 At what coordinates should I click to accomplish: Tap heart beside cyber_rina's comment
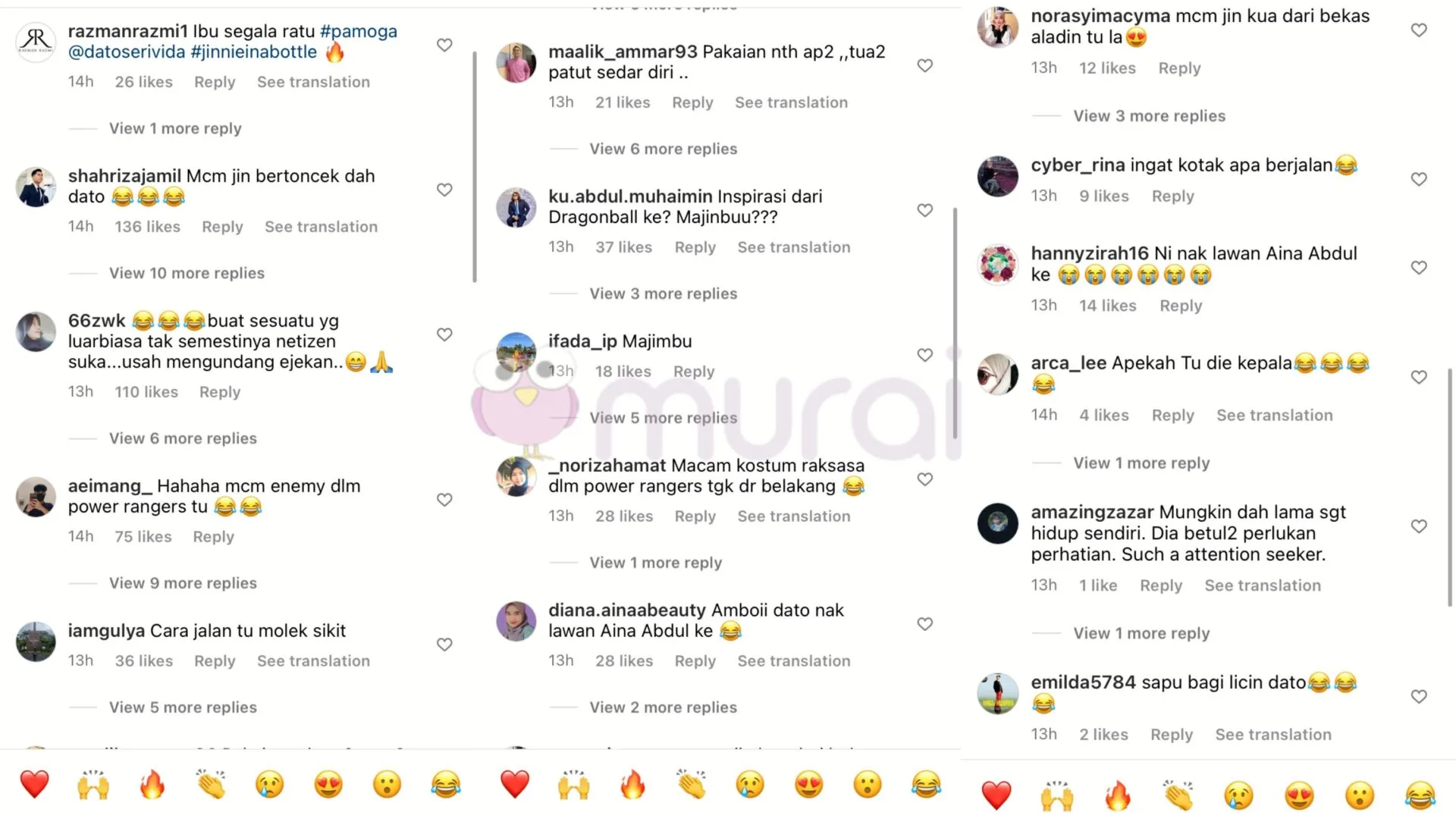click(x=1418, y=179)
